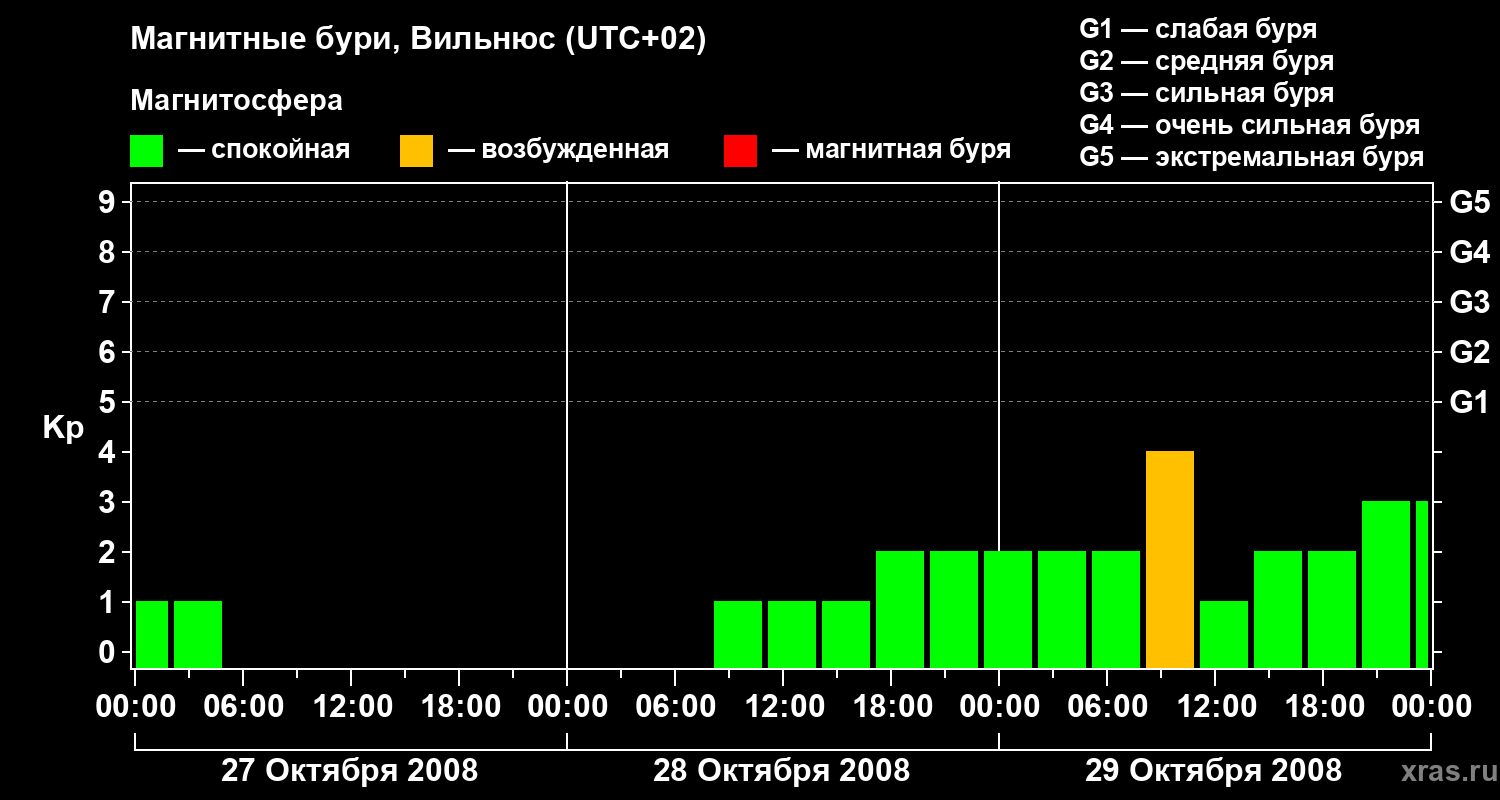Click the '18:00' time label under 29 October

pos(1323,706)
